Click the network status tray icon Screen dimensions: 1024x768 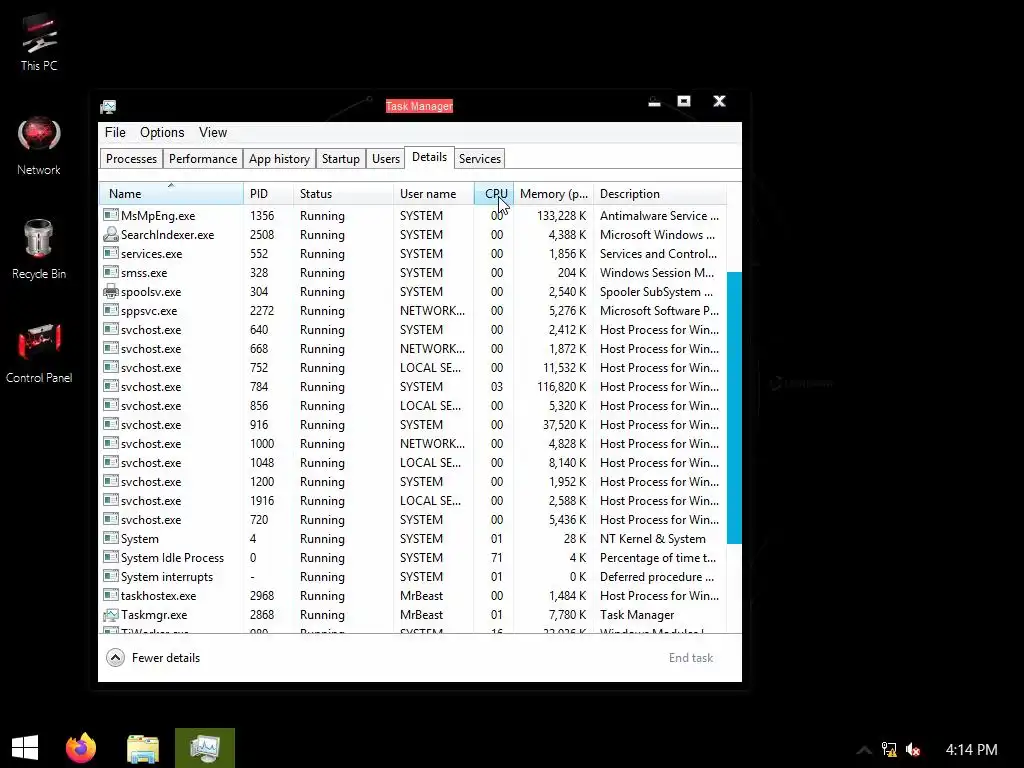click(x=888, y=749)
